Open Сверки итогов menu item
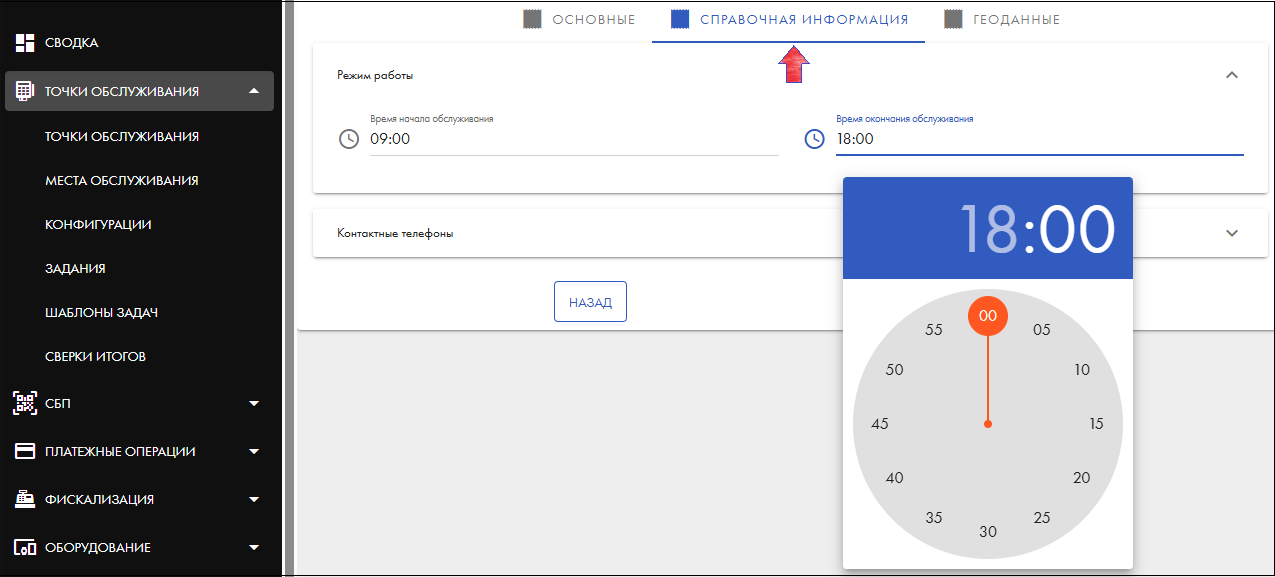1275x577 pixels. point(96,357)
